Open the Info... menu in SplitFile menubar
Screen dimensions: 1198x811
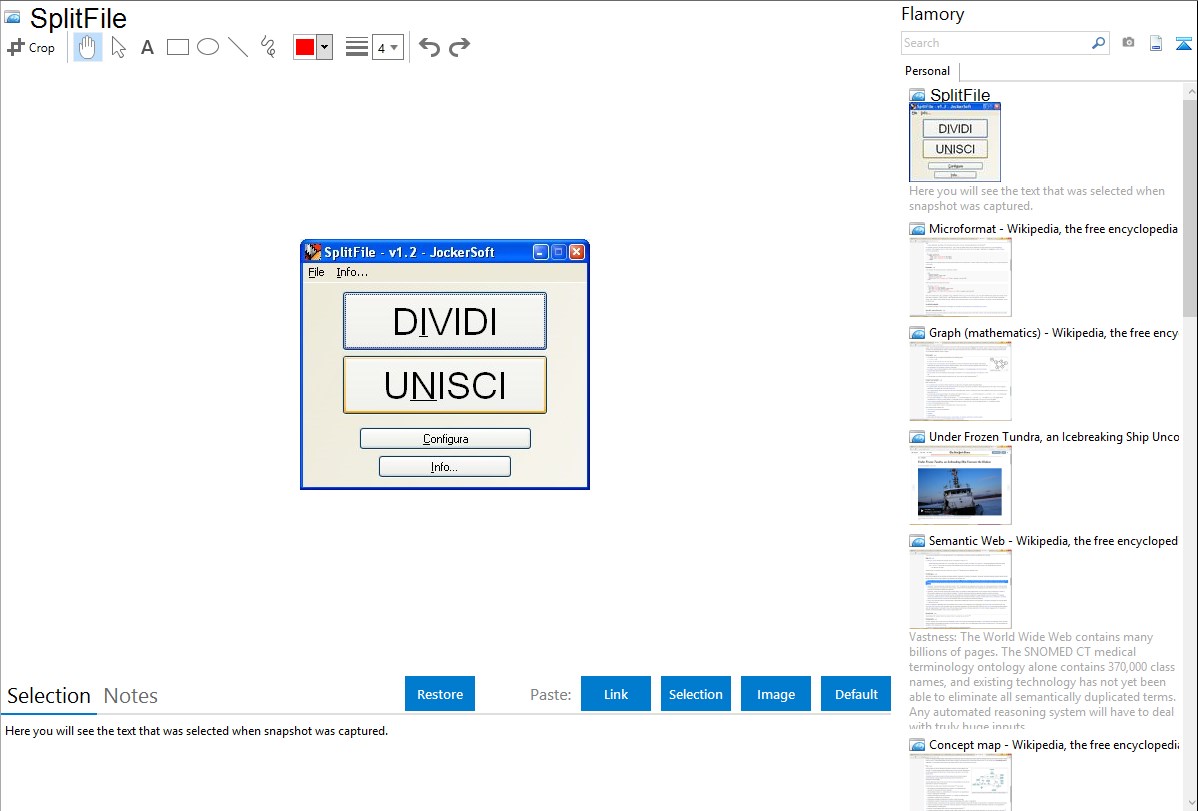tap(351, 272)
